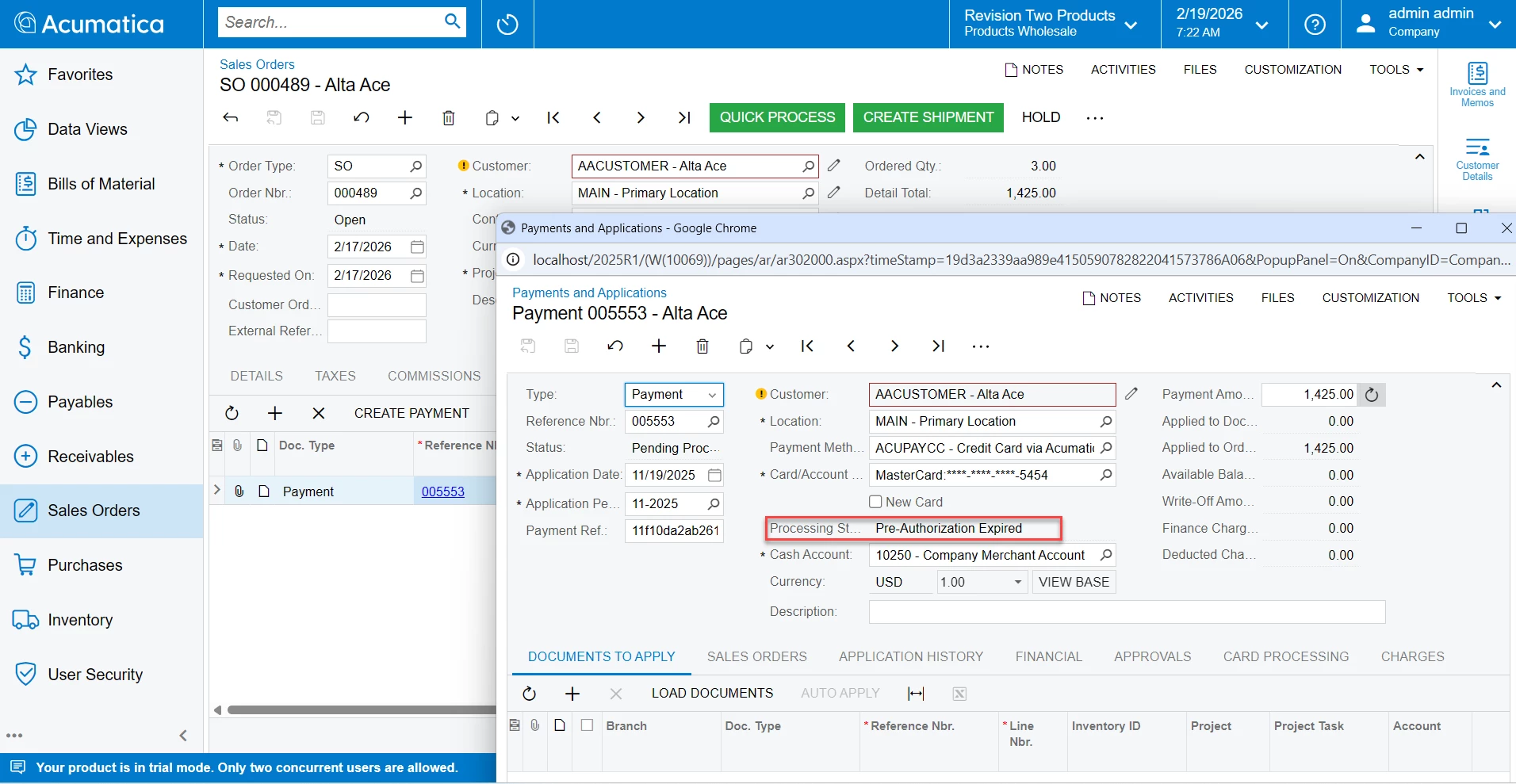Toggle the New Card checkbox
The height and width of the screenshot is (784, 1516).
point(875,502)
